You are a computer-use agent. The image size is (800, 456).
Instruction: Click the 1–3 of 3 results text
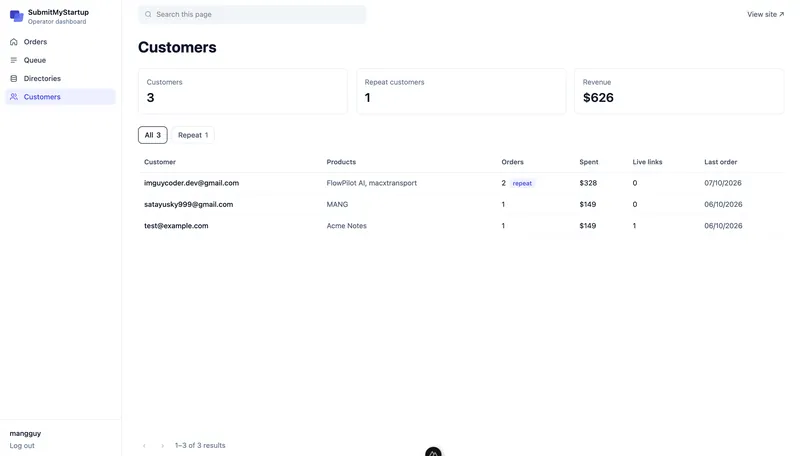pos(200,445)
